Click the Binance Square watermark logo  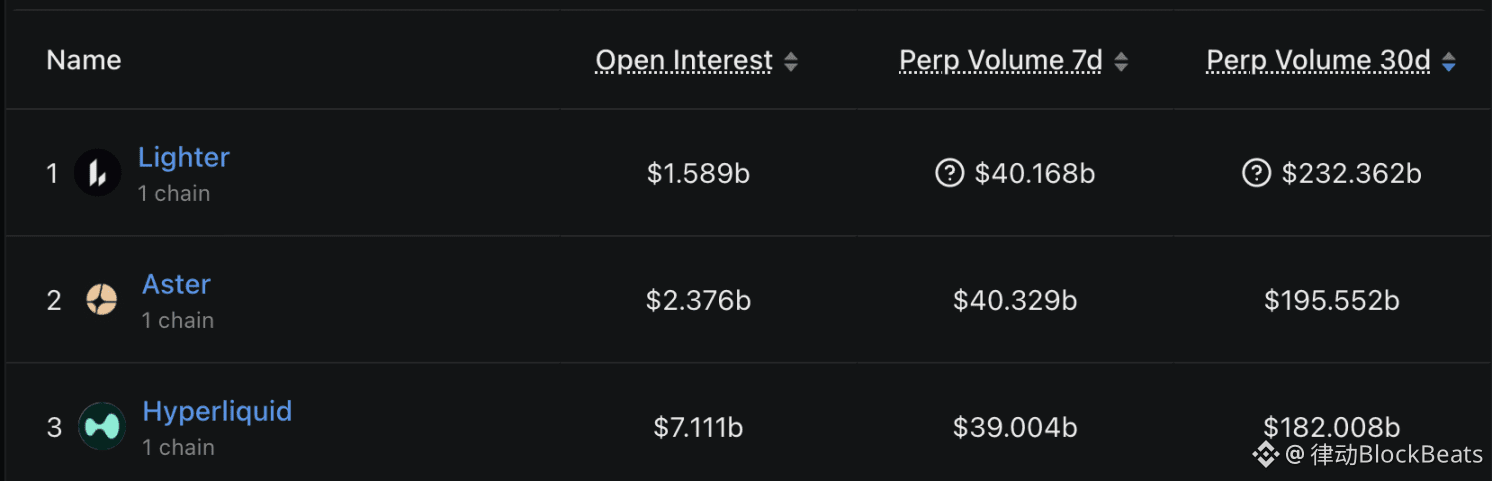click(x=1266, y=455)
